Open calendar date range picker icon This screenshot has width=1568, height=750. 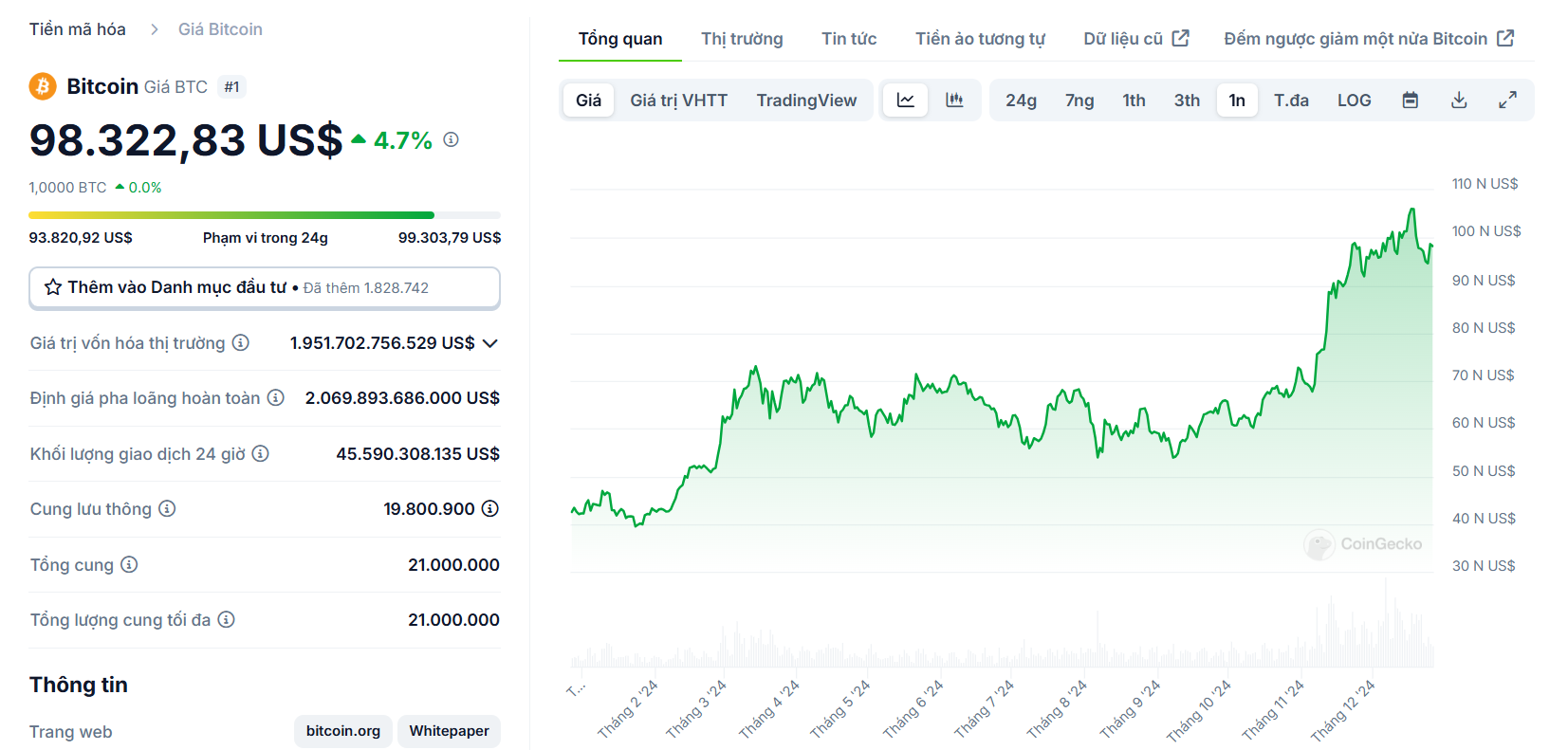coord(1411,101)
